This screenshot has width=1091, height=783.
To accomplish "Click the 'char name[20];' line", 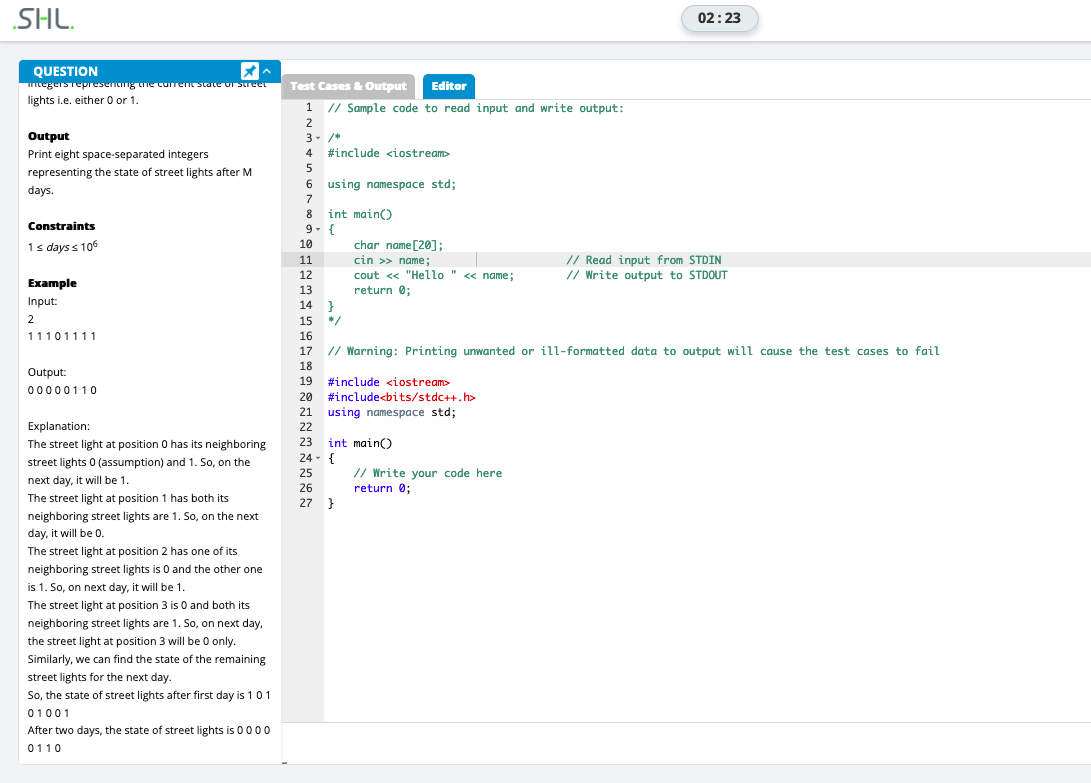I will pyautogui.click(x=398, y=245).
